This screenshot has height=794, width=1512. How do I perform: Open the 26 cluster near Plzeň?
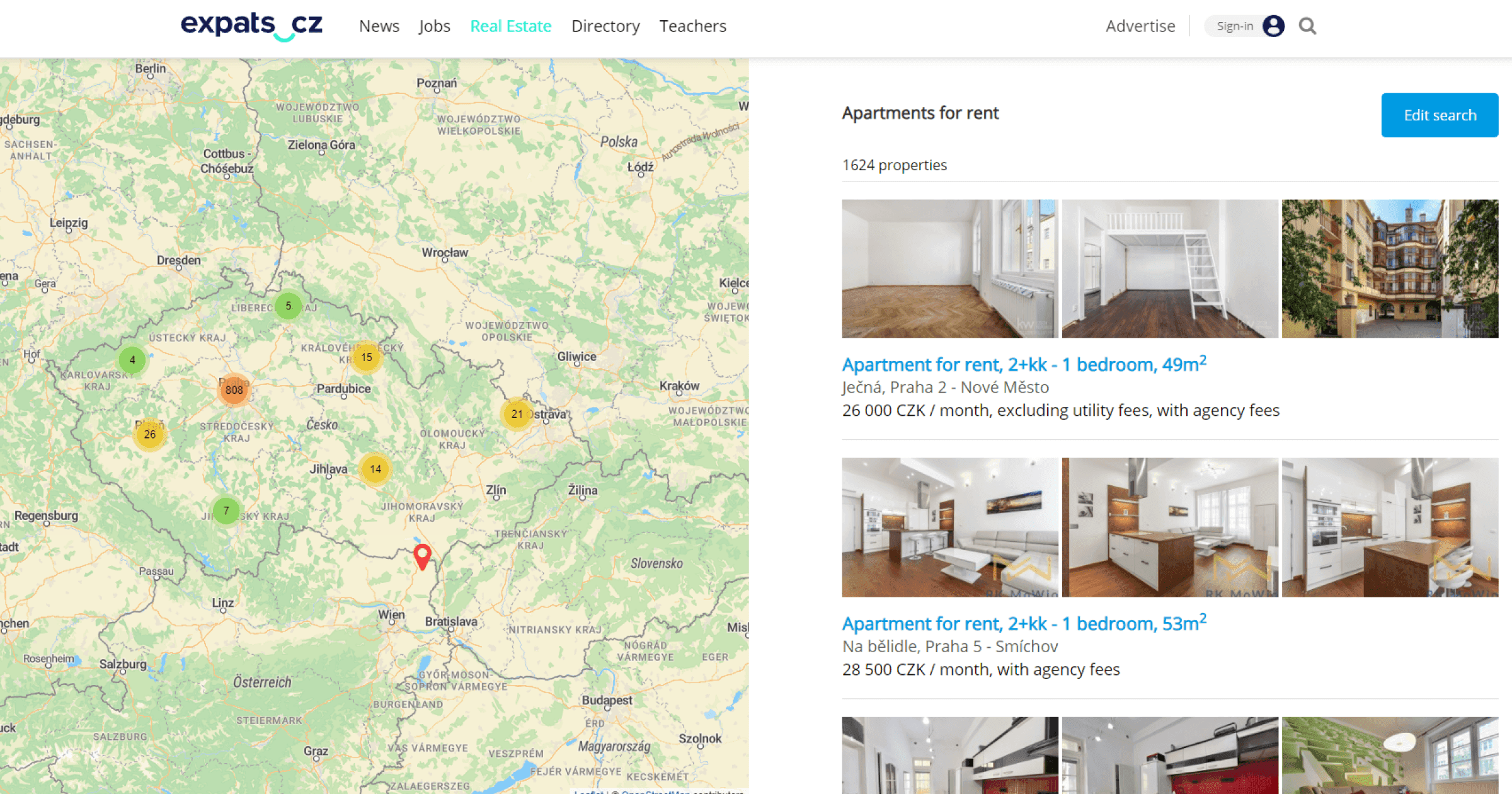coord(149,434)
